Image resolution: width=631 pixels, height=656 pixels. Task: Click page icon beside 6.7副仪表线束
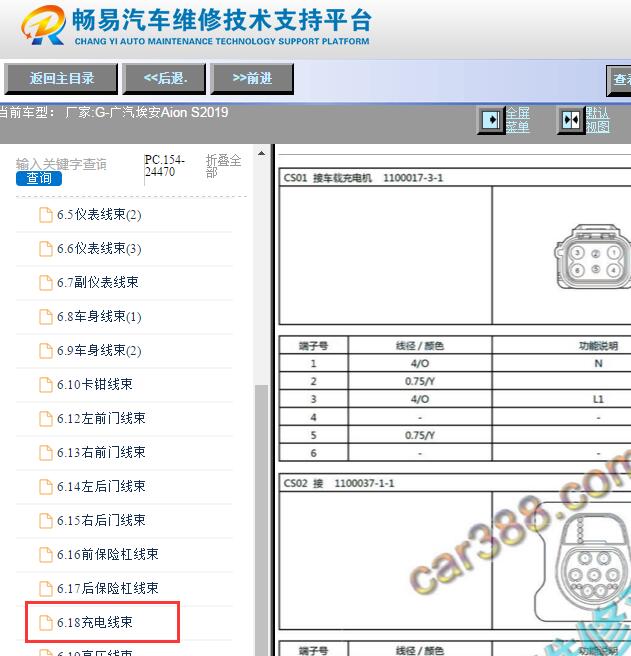click(x=46, y=283)
